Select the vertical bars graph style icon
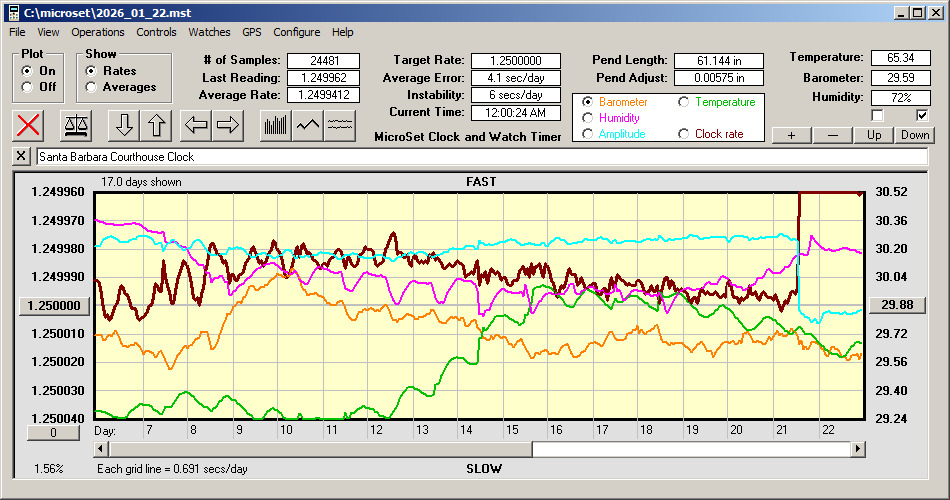The height and width of the screenshot is (500, 950). click(275, 125)
